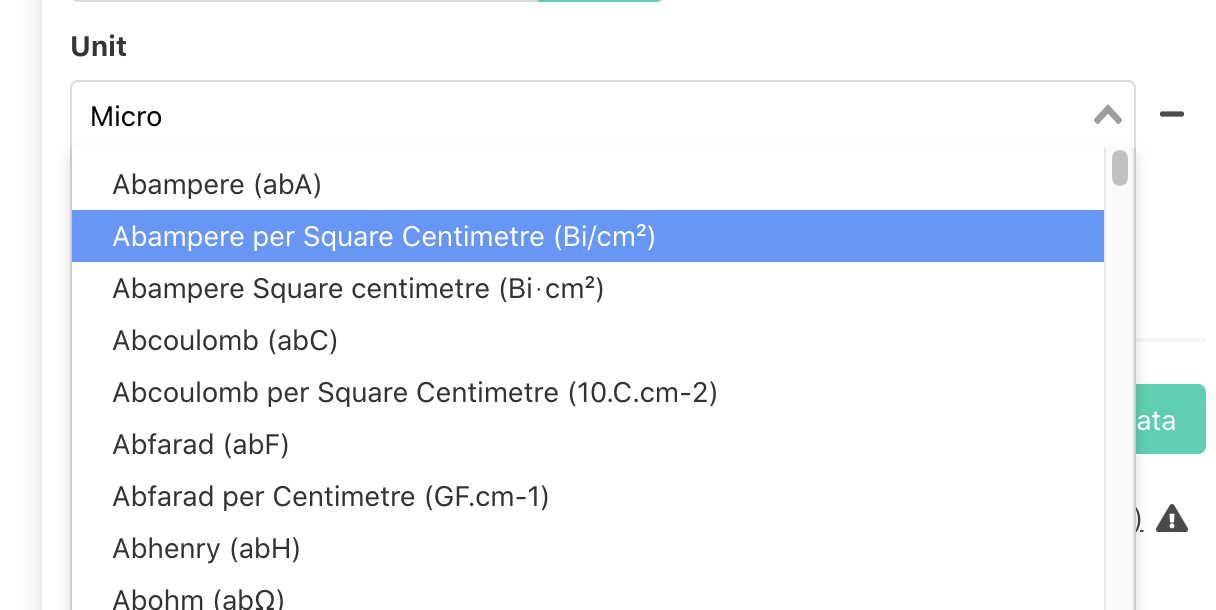Choose Abampere Square centimetre (Bi·cm²)

point(356,288)
